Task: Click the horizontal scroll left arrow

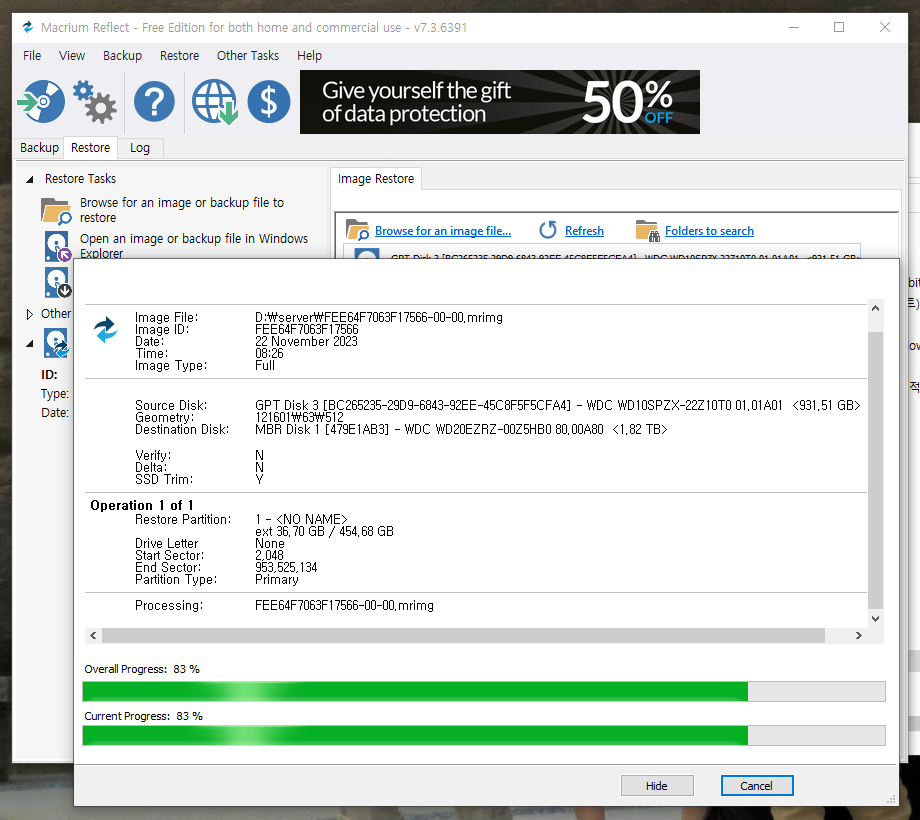Action: tap(93, 635)
